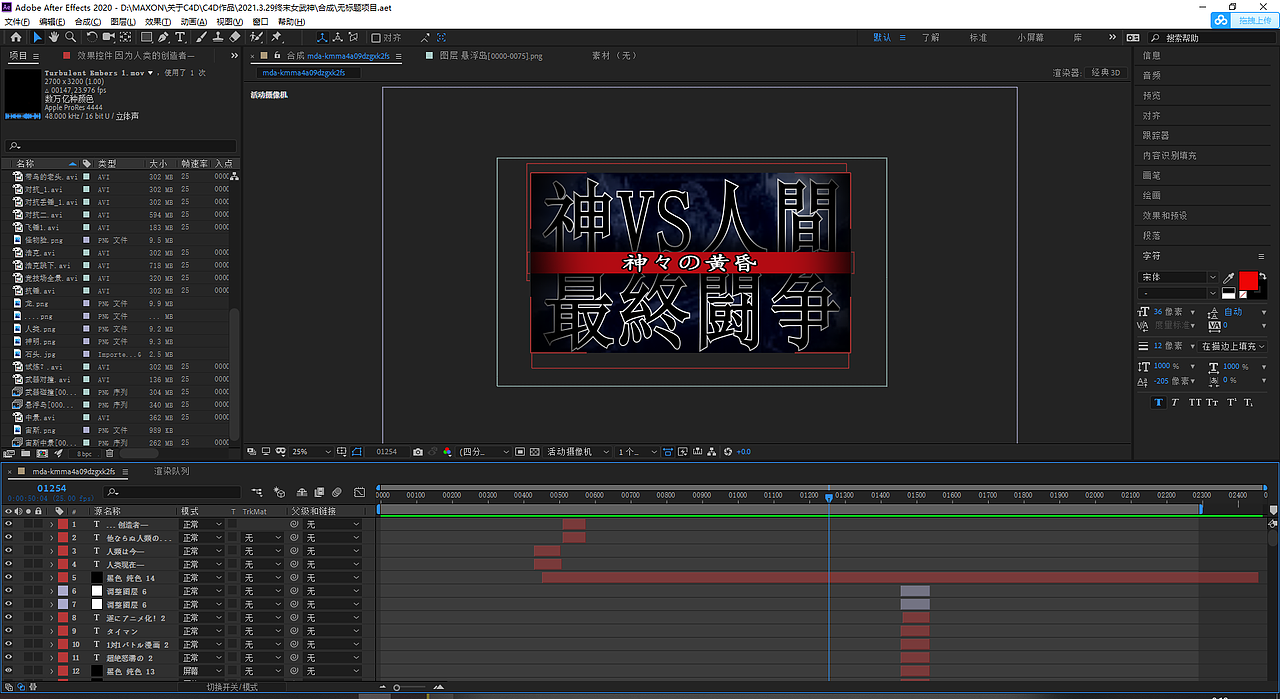Select the Puppet Pin tool

[276, 37]
